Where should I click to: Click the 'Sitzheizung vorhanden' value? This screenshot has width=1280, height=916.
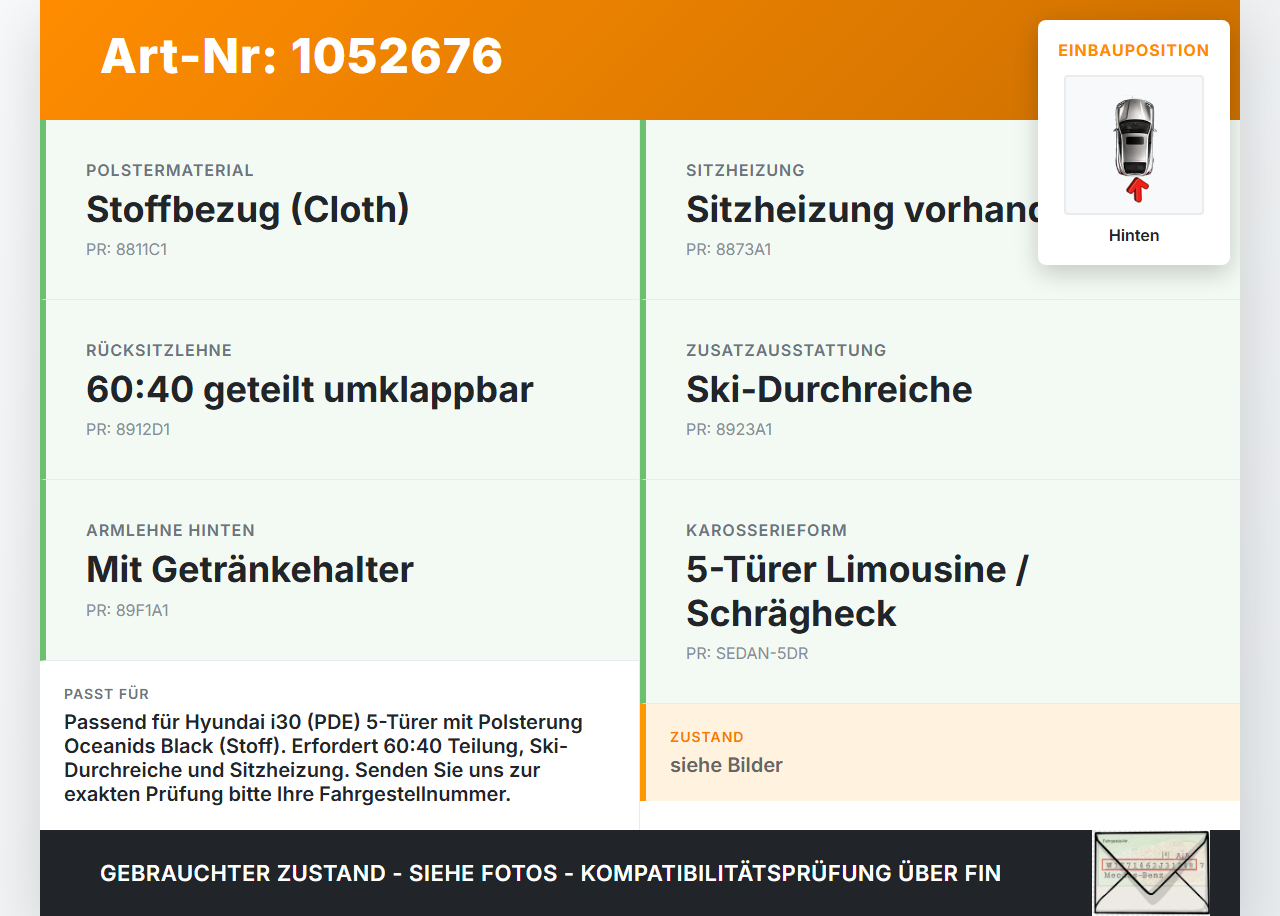(865, 210)
